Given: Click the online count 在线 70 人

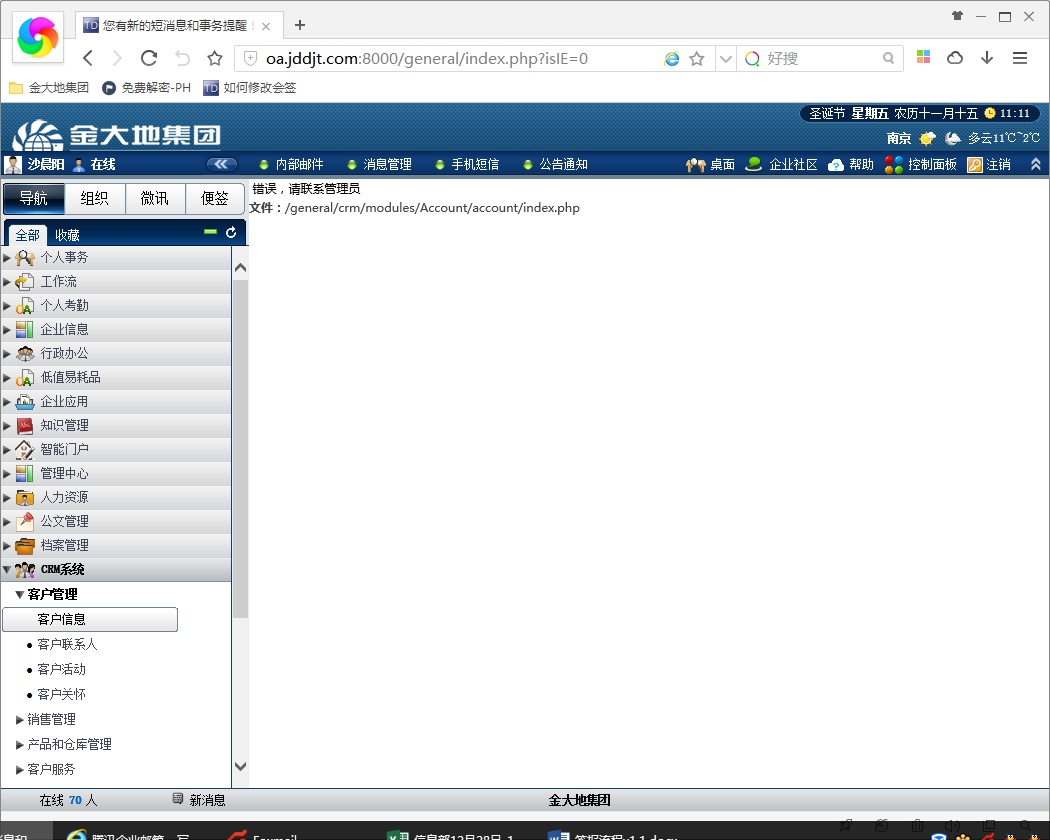Looking at the screenshot, I should click(x=68, y=800).
